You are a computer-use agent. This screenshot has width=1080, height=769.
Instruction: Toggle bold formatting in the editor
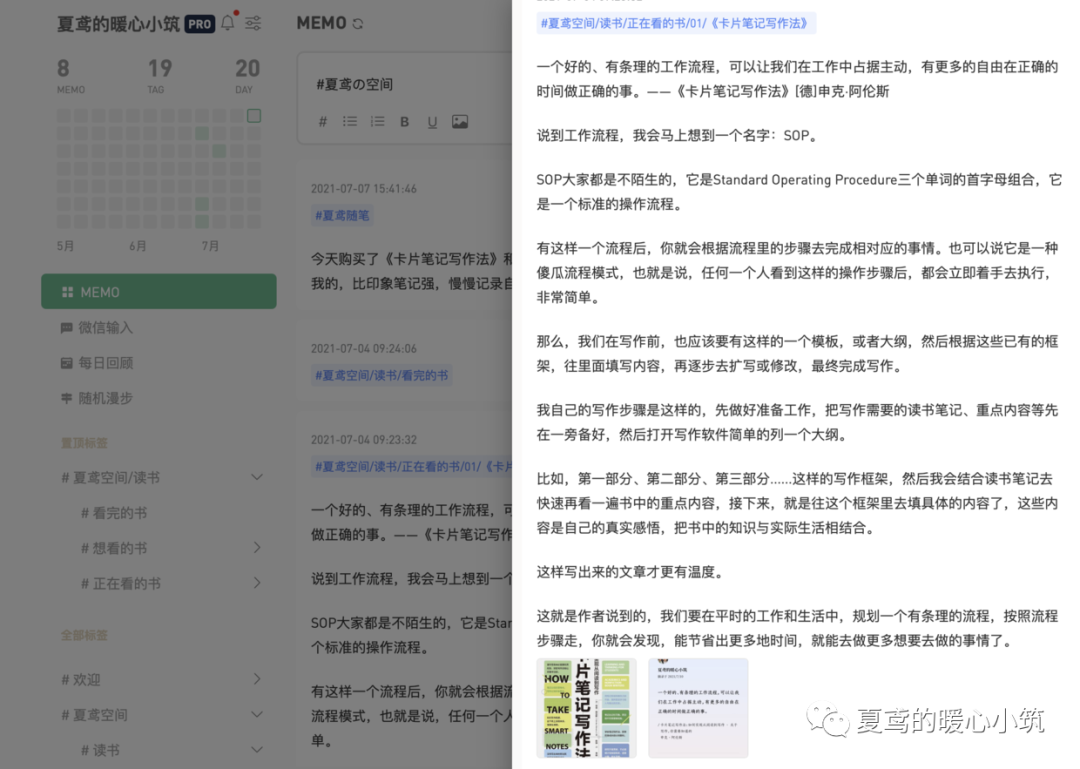coord(405,122)
